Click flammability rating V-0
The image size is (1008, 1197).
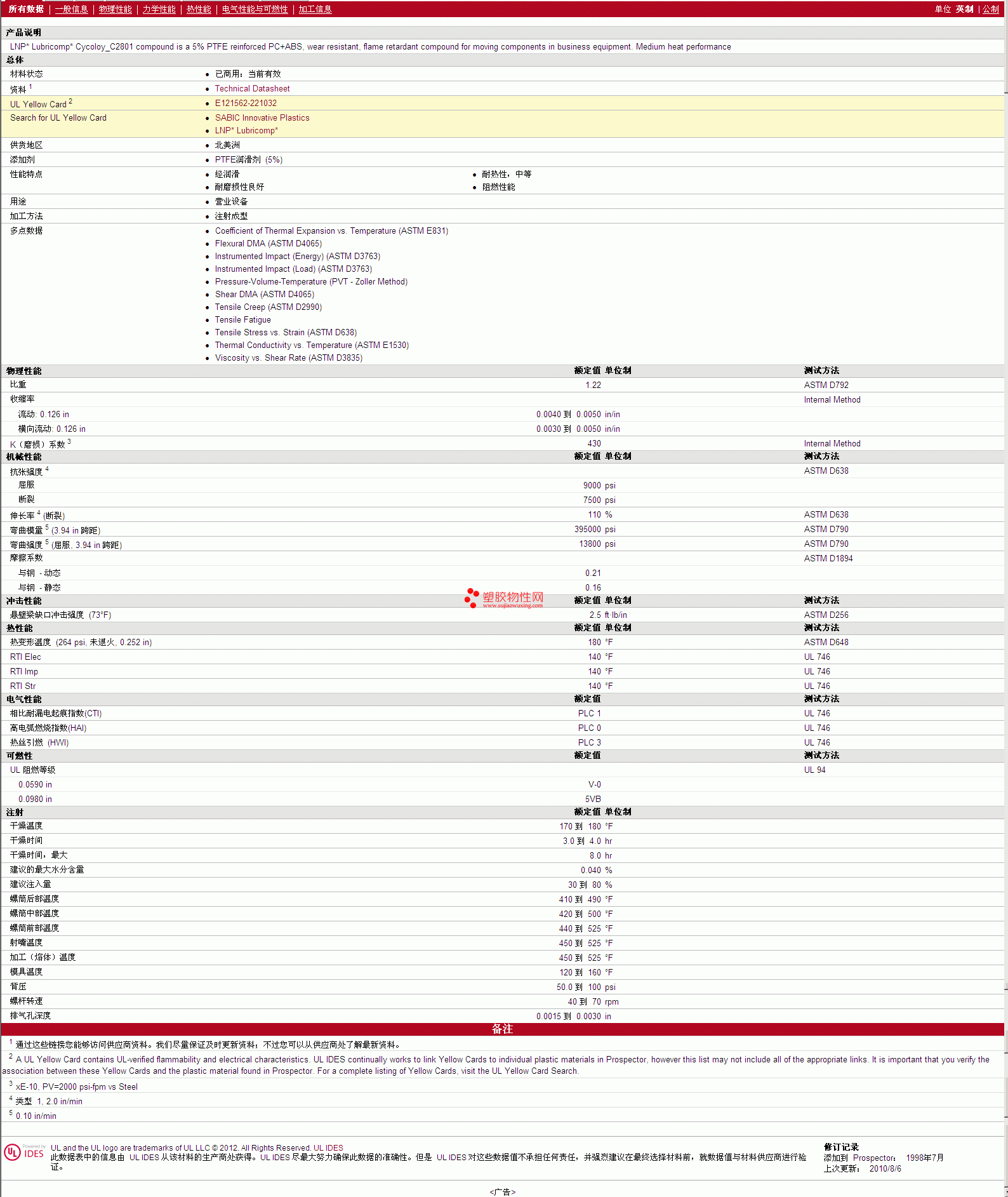(x=594, y=785)
